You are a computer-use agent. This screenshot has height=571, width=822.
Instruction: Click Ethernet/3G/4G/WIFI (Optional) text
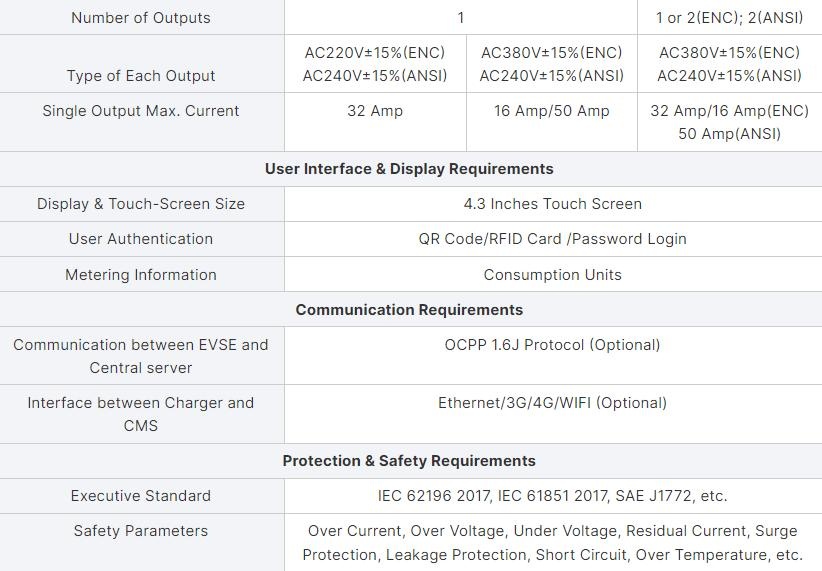click(553, 403)
